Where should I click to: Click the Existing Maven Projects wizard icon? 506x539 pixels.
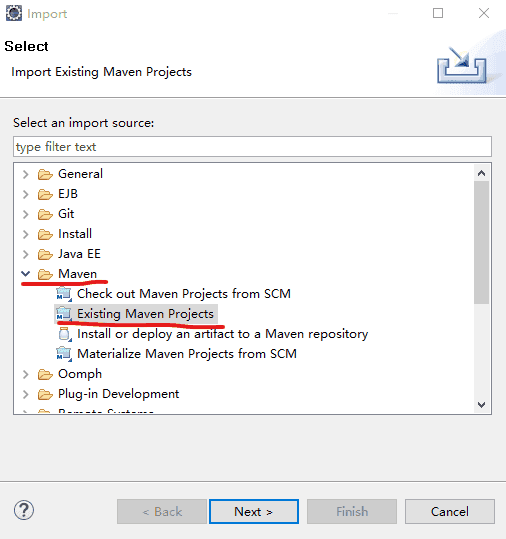pyautogui.click(x=64, y=314)
